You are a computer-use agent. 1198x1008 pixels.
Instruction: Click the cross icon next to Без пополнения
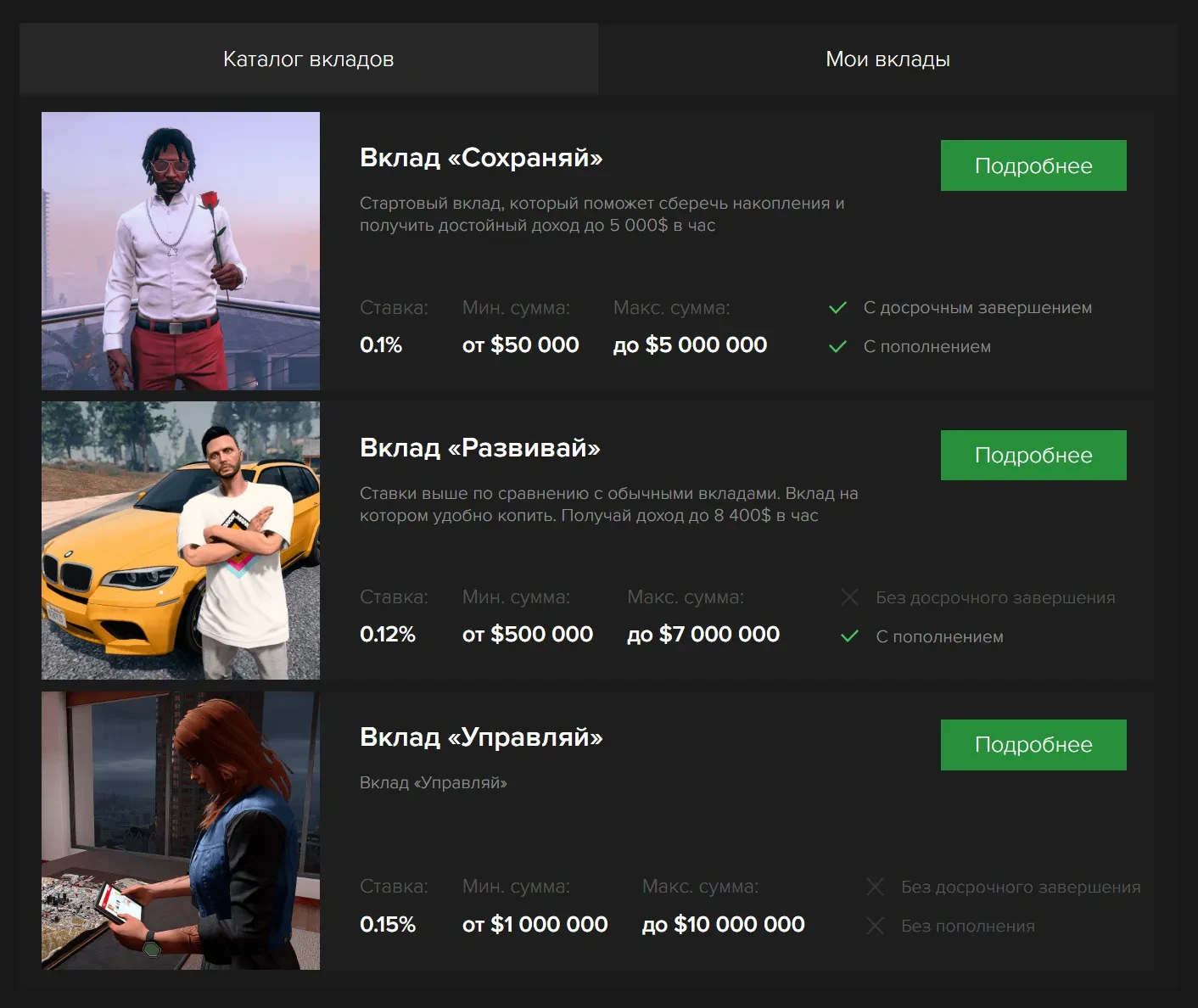[875, 926]
